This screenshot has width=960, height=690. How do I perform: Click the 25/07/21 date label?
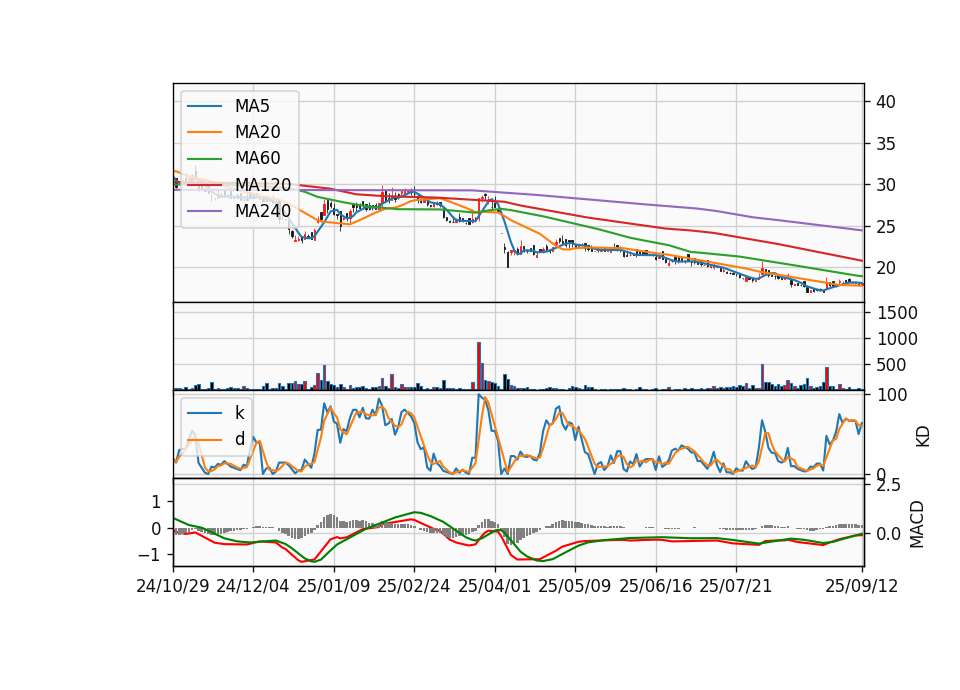pyautogui.click(x=735, y=586)
